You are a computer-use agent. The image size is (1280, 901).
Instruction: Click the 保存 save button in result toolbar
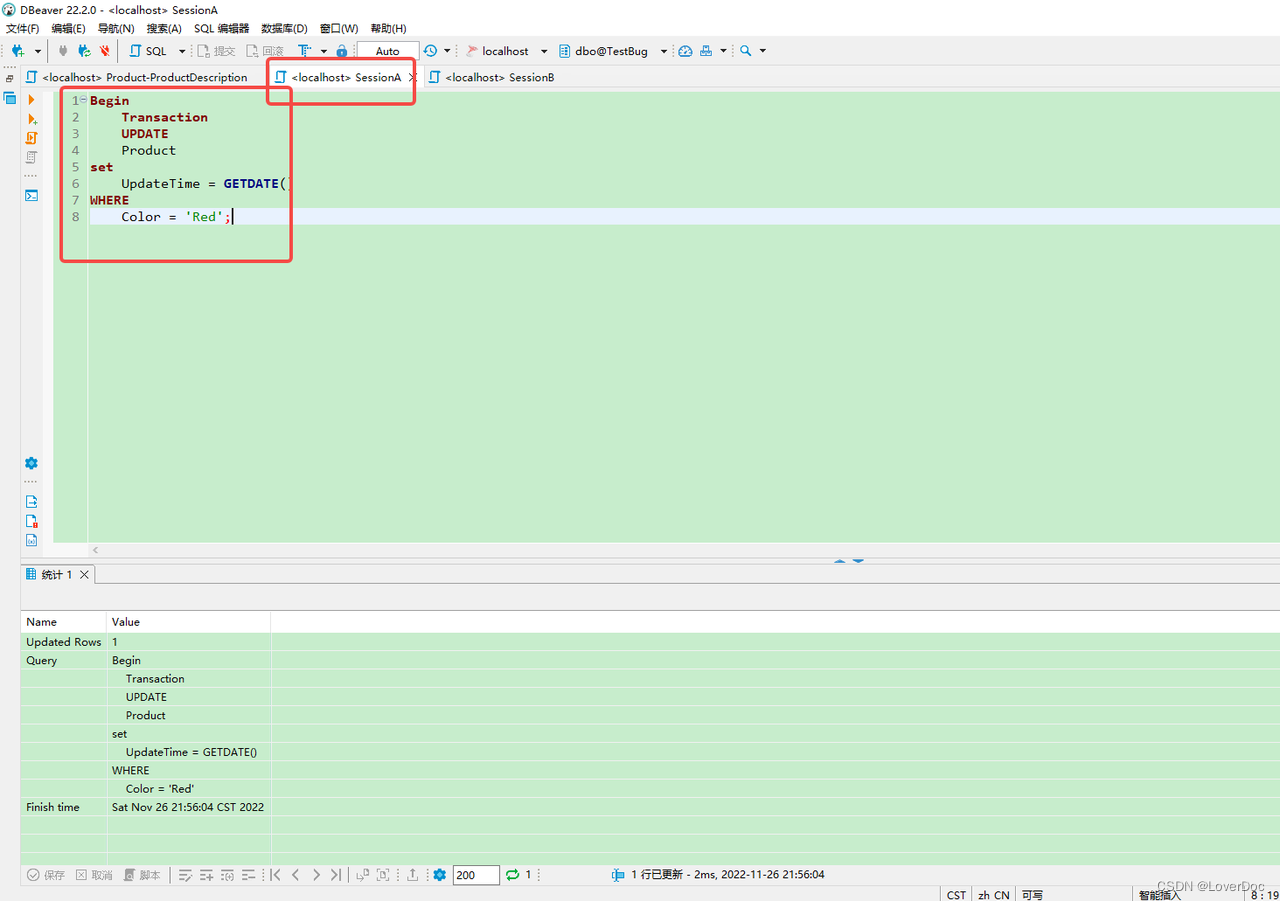pyautogui.click(x=46, y=875)
